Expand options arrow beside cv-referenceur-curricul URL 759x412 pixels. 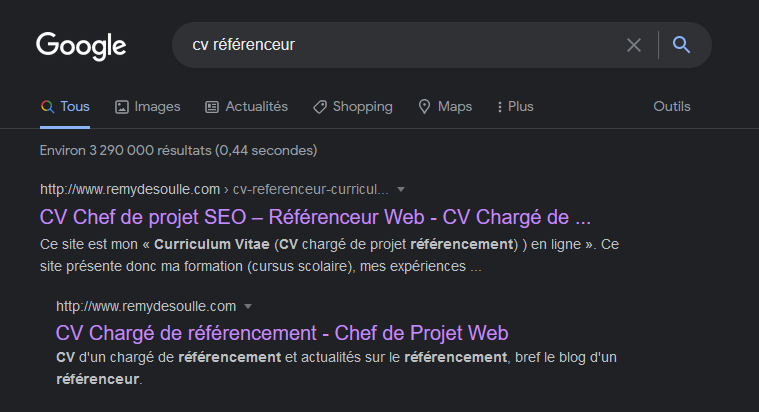401,189
